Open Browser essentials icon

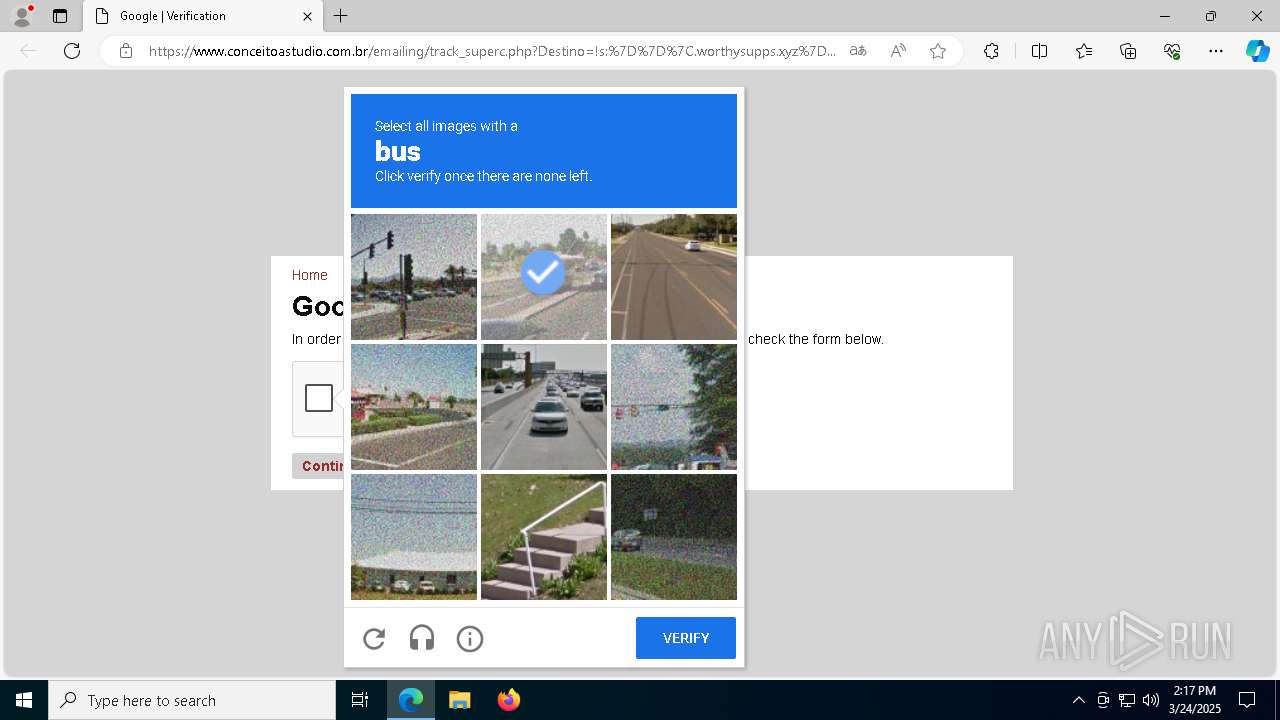[1172, 51]
